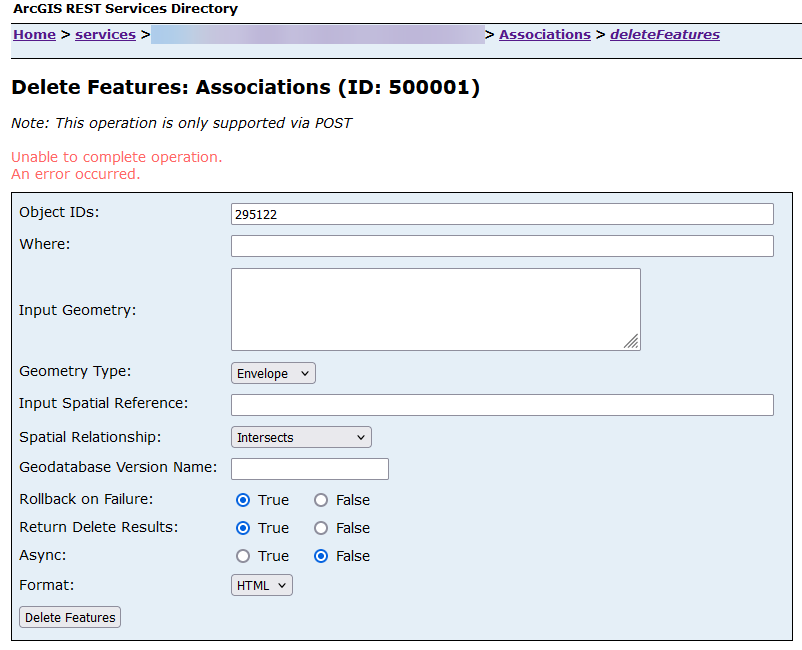
Task: Open the services breadcrumb link
Action: pos(105,35)
